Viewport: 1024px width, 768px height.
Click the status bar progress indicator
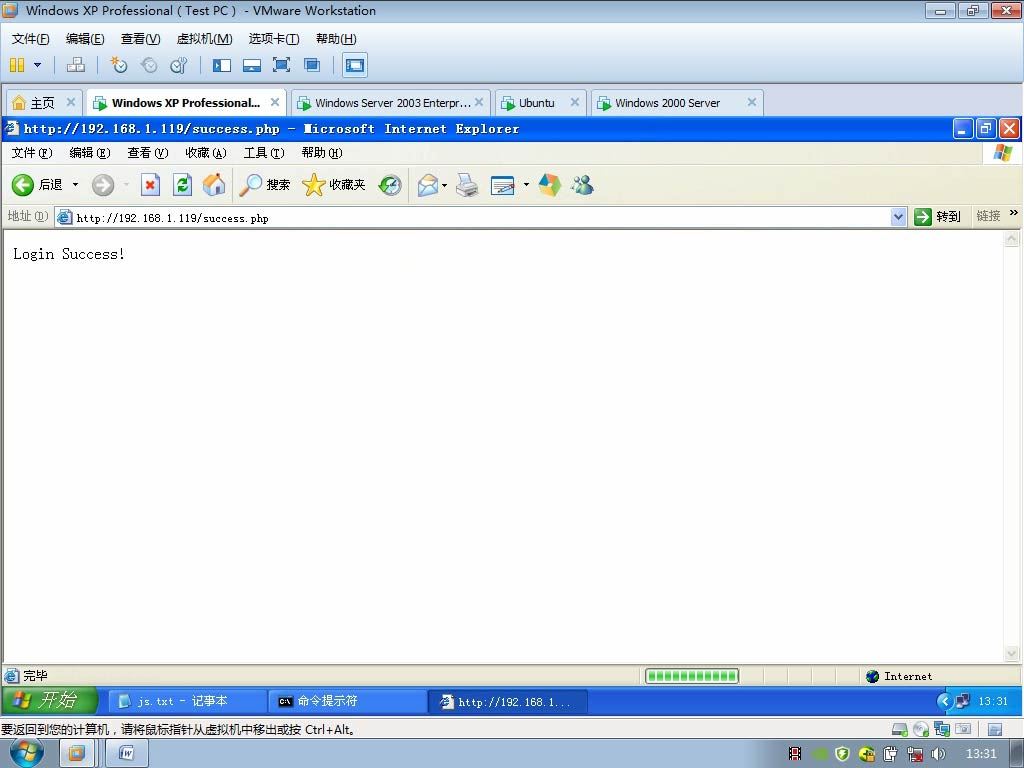tap(692, 676)
